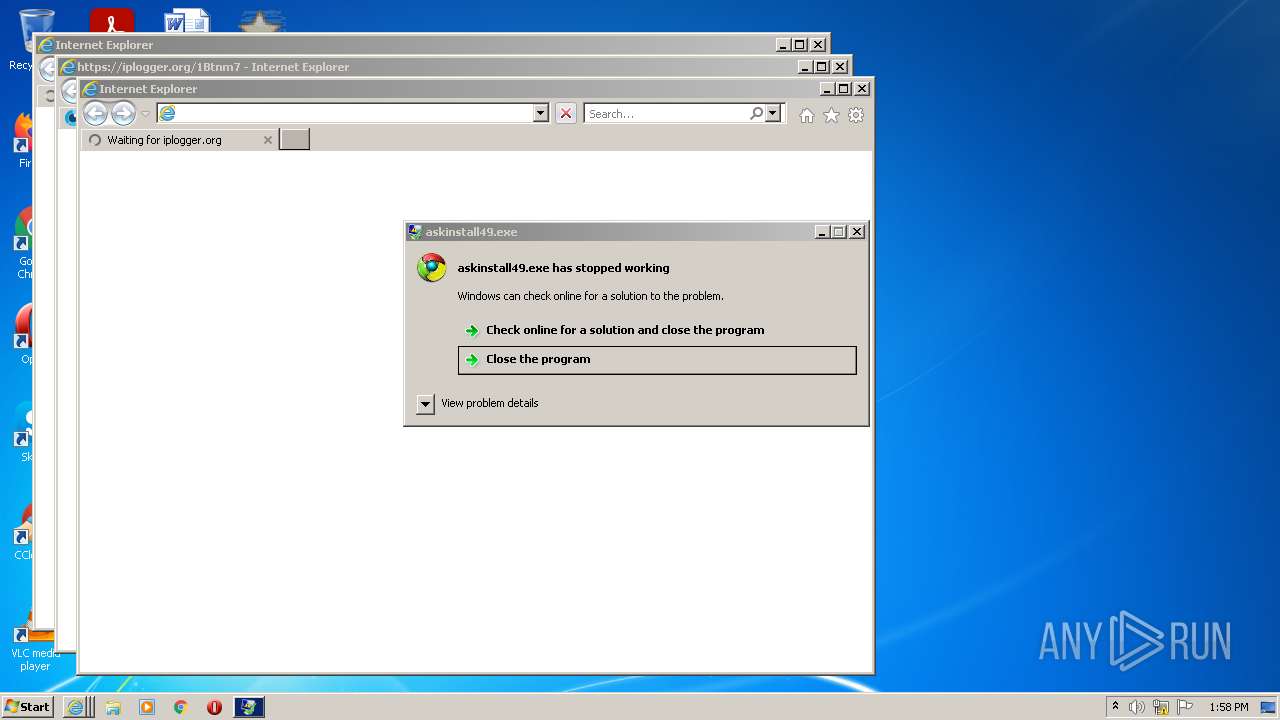Image resolution: width=1280 pixels, height=720 pixels.
Task: Click the network tray icon
Action: coord(1161,707)
